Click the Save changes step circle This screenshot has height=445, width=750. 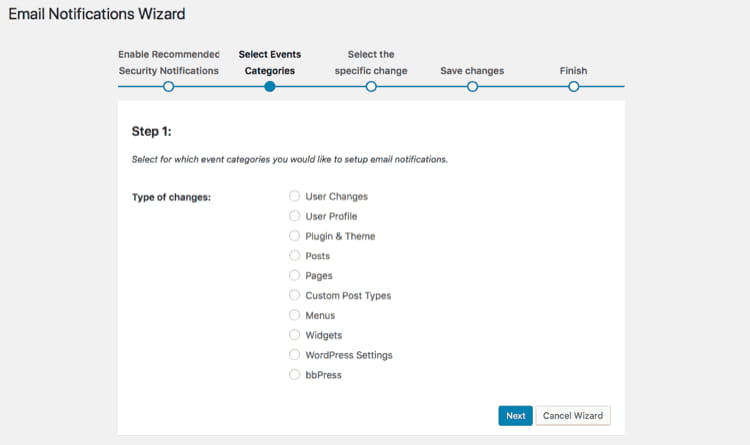pos(472,87)
